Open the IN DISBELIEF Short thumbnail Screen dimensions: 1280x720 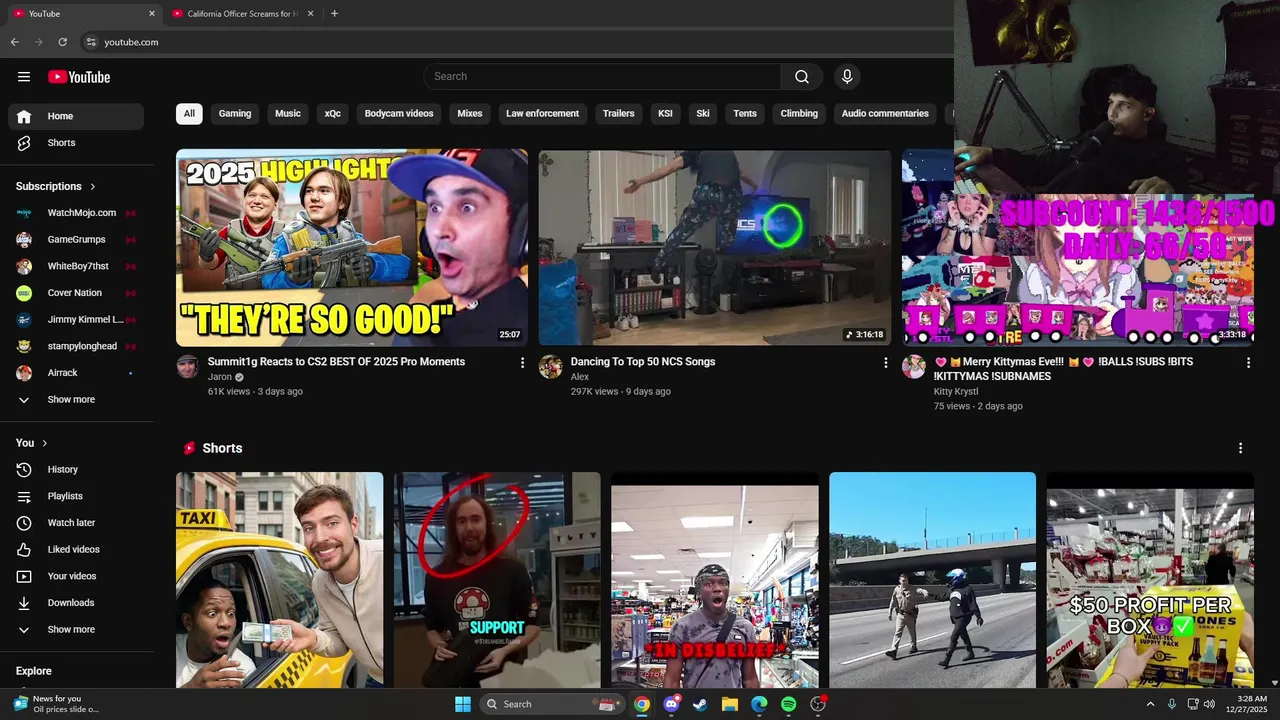coord(715,580)
